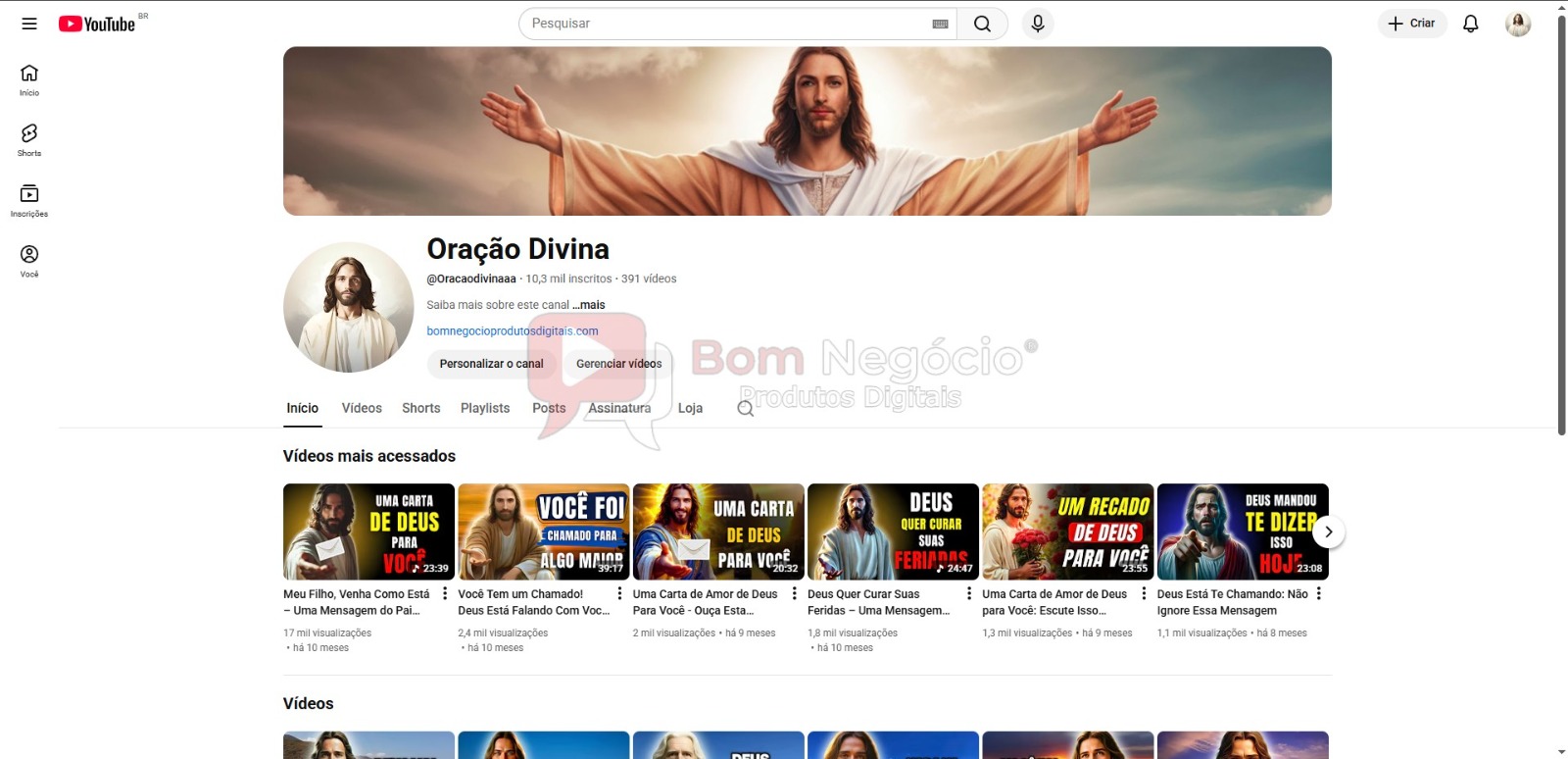Open 'Deus Mandou Te Dizer' thumbnail
This screenshot has width=1568, height=759.
(1242, 531)
